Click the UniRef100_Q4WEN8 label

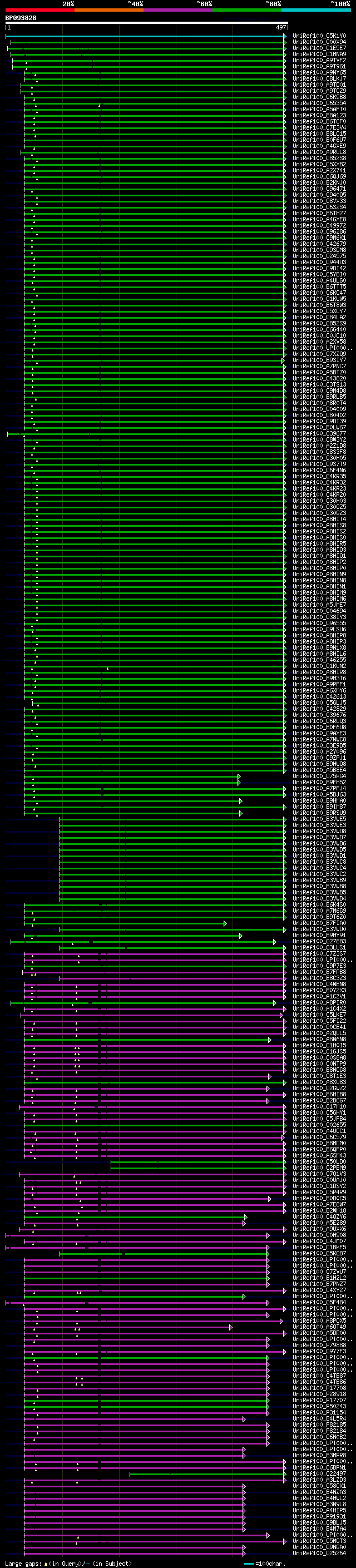(319, 985)
